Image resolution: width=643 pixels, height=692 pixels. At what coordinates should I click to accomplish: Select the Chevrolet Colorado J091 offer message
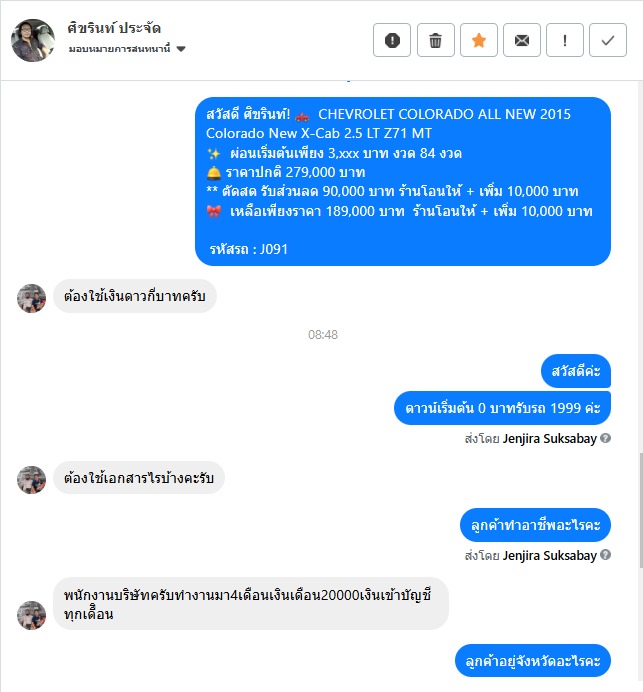coord(402,181)
